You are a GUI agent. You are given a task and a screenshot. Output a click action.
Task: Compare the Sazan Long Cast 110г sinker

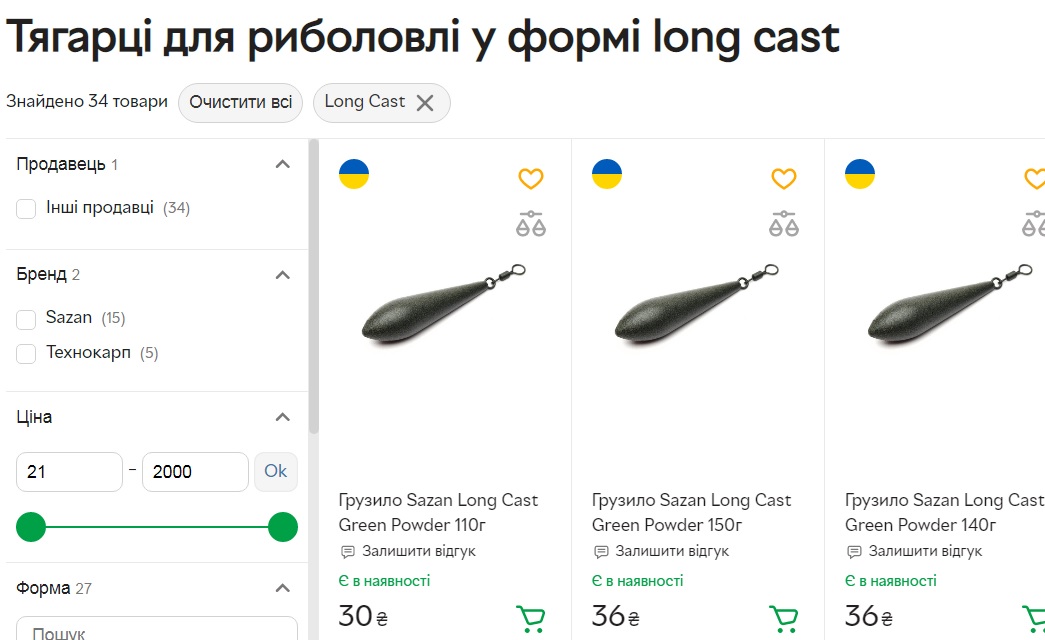[530, 223]
